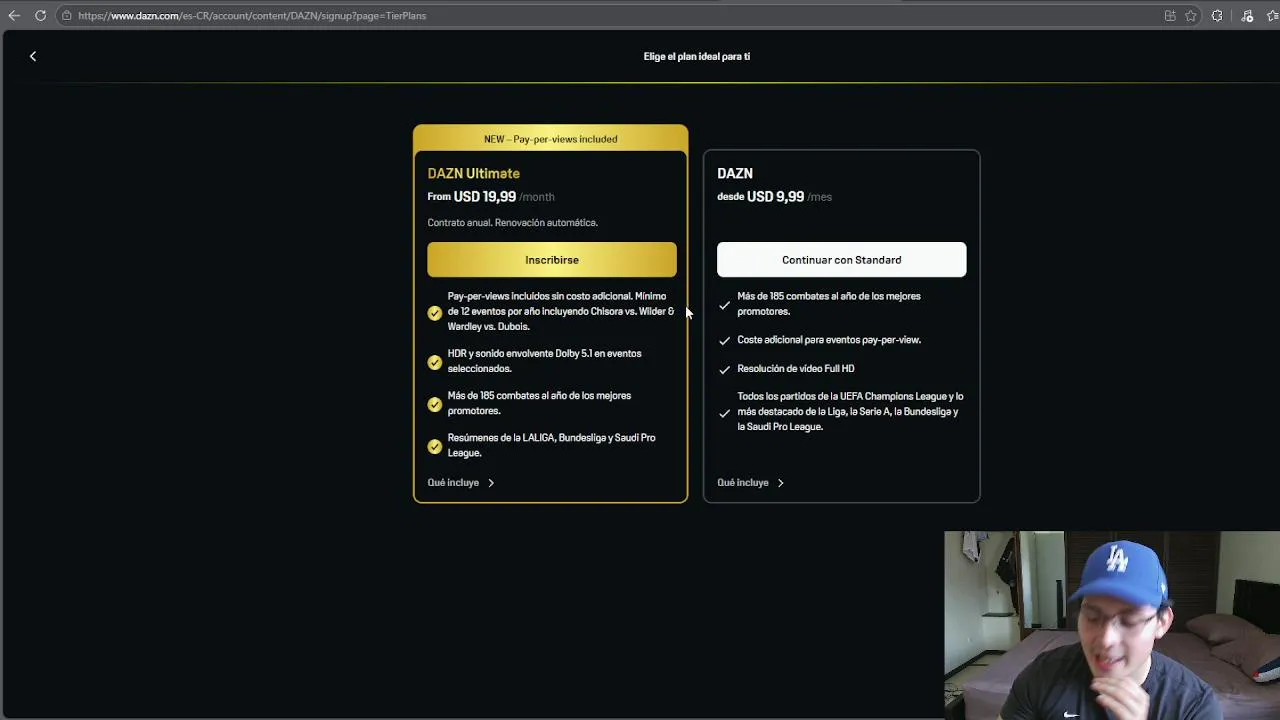Open the media control icon in toolbar
The width and height of the screenshot is (1280, 720).
tap(1247, 16)
